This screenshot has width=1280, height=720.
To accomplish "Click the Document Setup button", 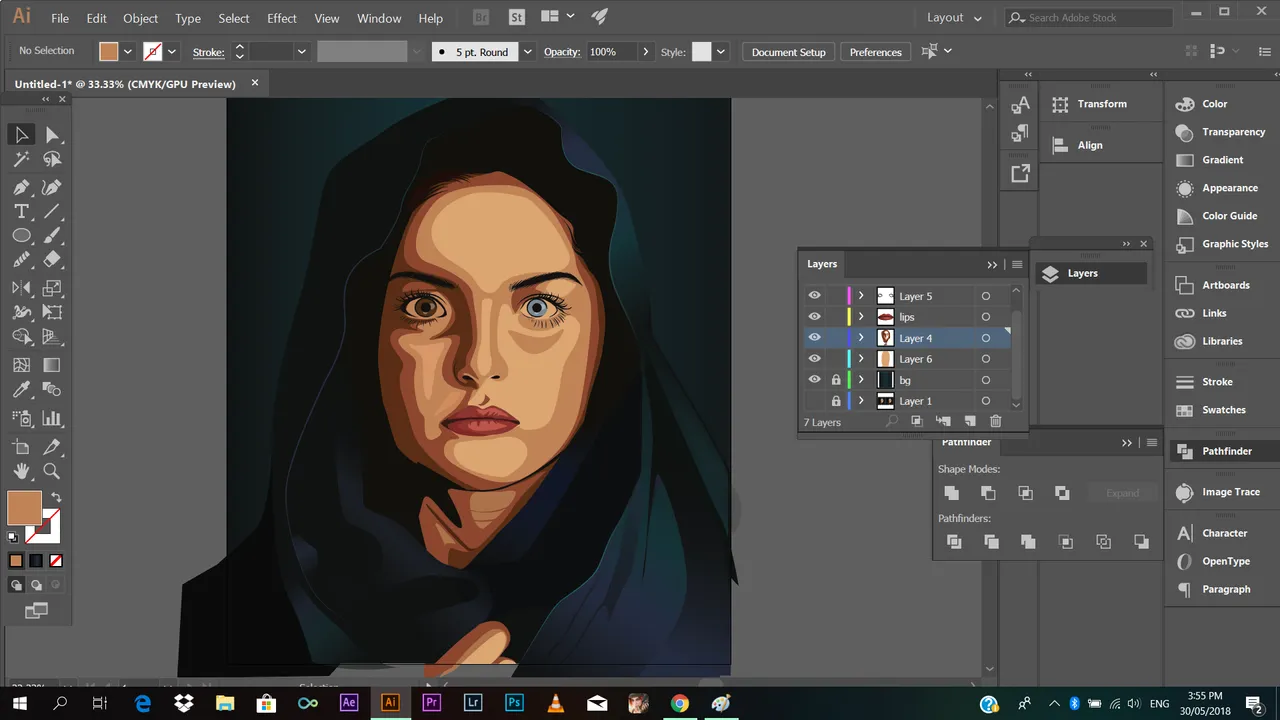I will coord(788,52).
